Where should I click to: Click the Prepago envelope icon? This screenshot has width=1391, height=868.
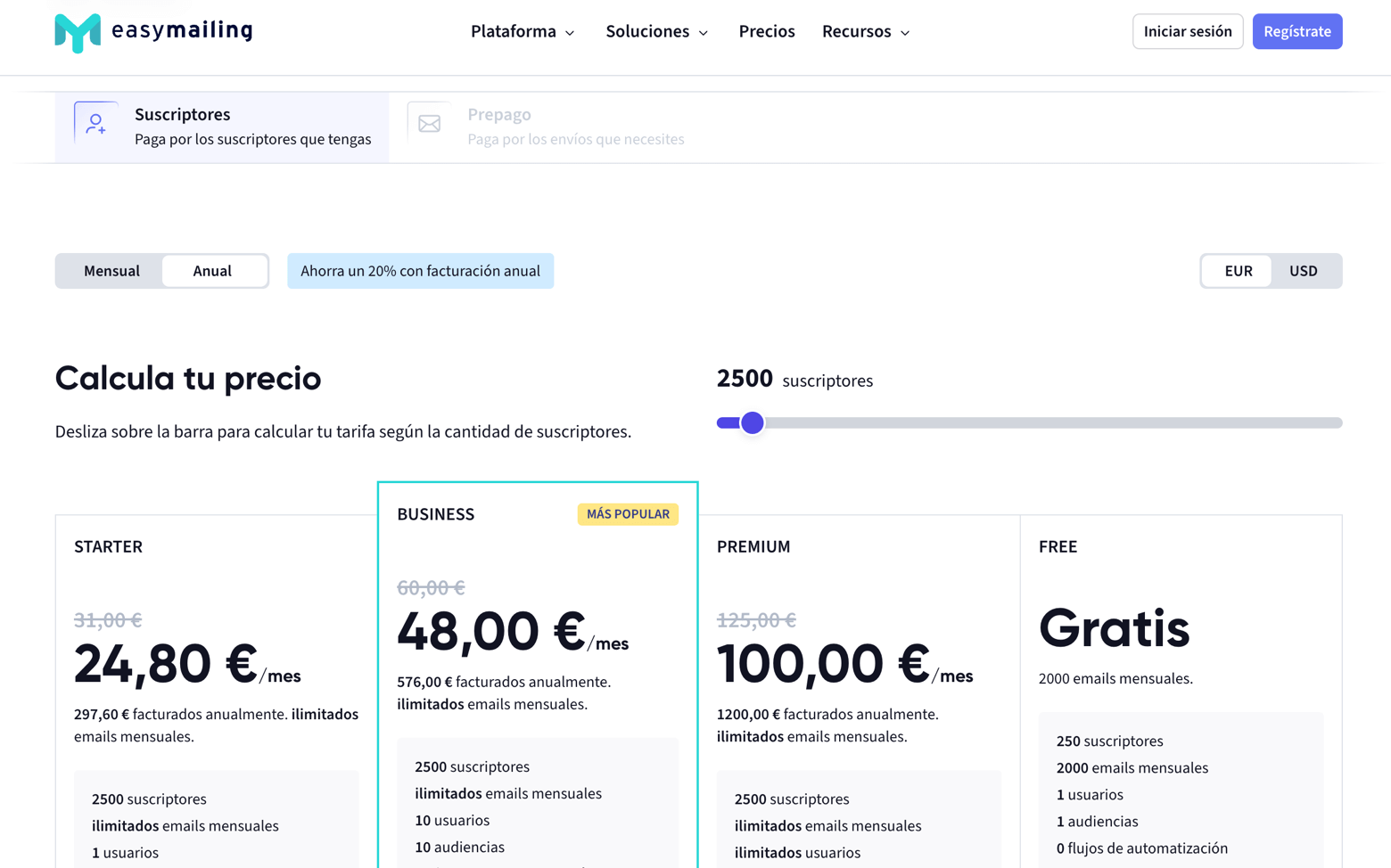429,125
